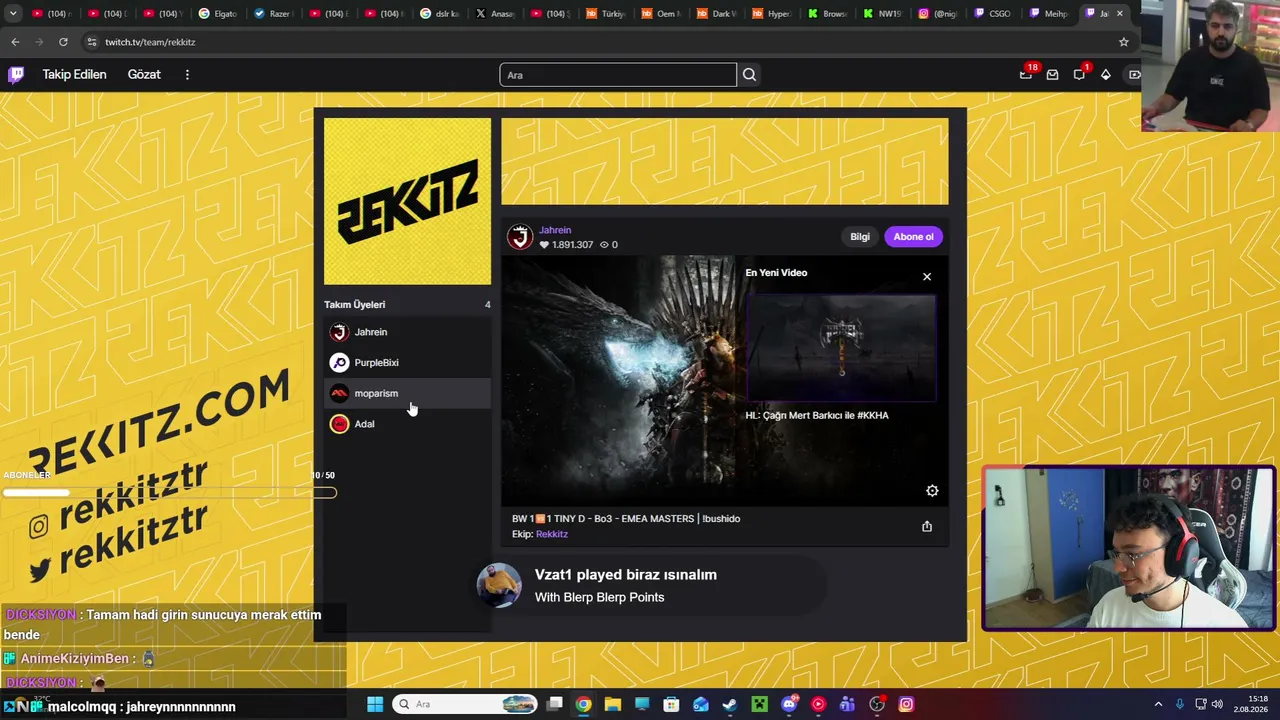Click the Rekkitz team logo image
Viewport: 1280px width, 720px height.
click(x=407, y=202)
